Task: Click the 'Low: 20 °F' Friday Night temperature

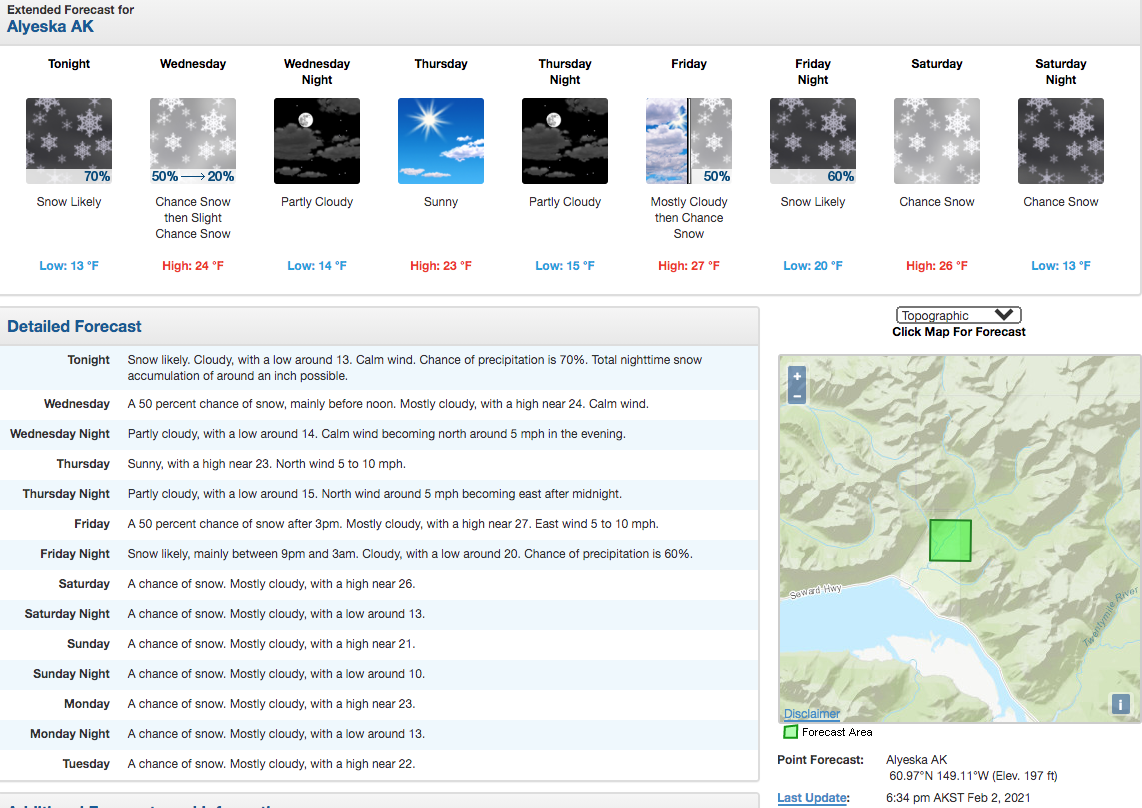Action: point(813,266)
